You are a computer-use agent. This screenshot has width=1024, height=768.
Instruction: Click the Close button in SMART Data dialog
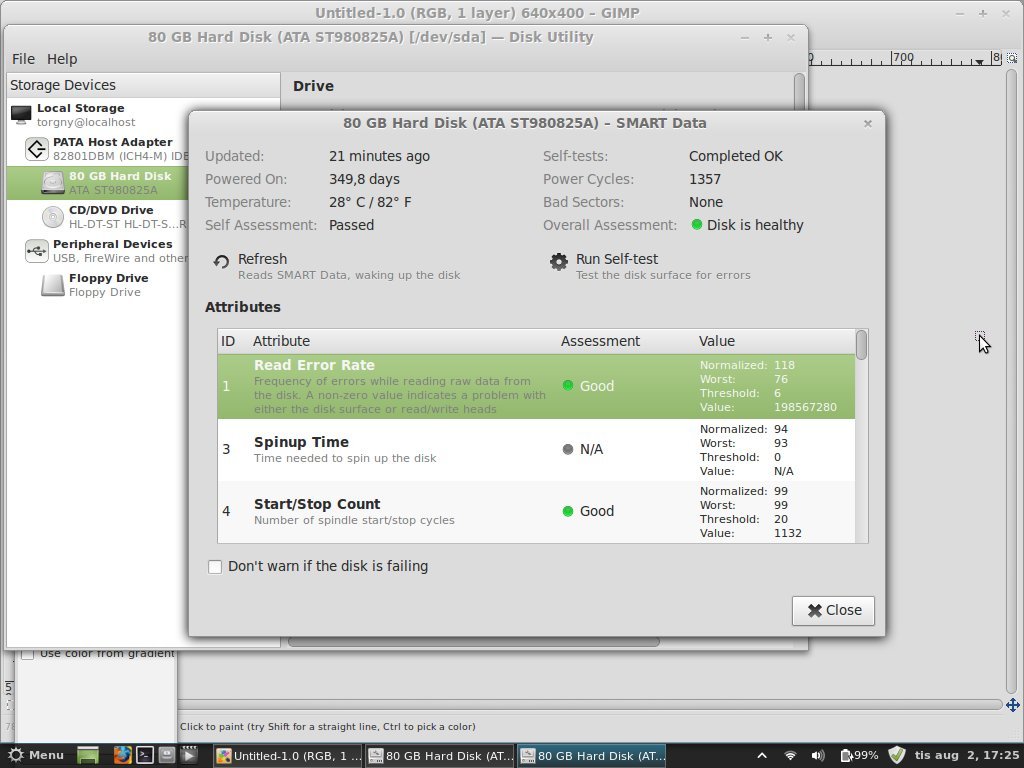(833, 611)
